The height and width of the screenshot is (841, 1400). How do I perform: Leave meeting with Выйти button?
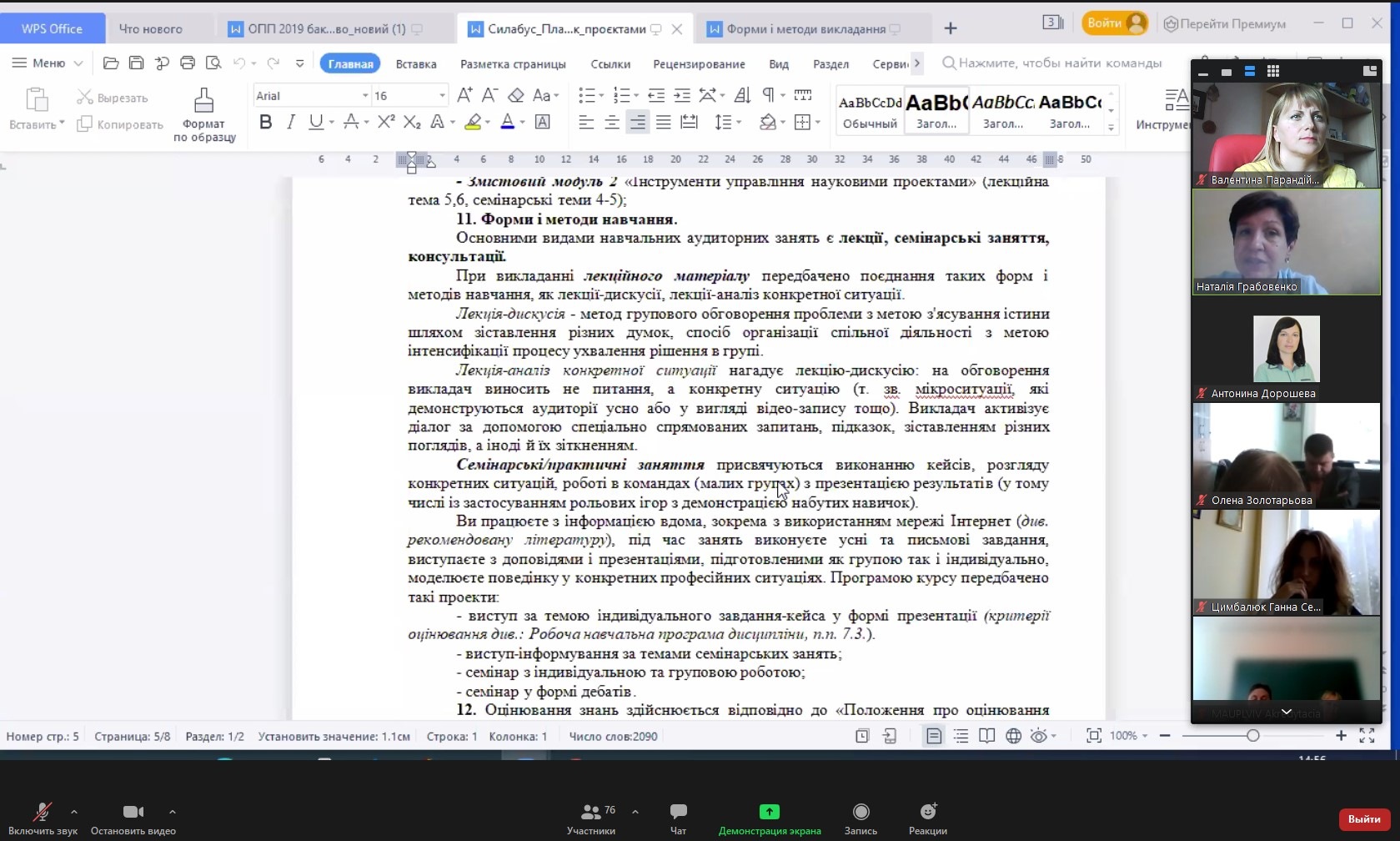1363,819
